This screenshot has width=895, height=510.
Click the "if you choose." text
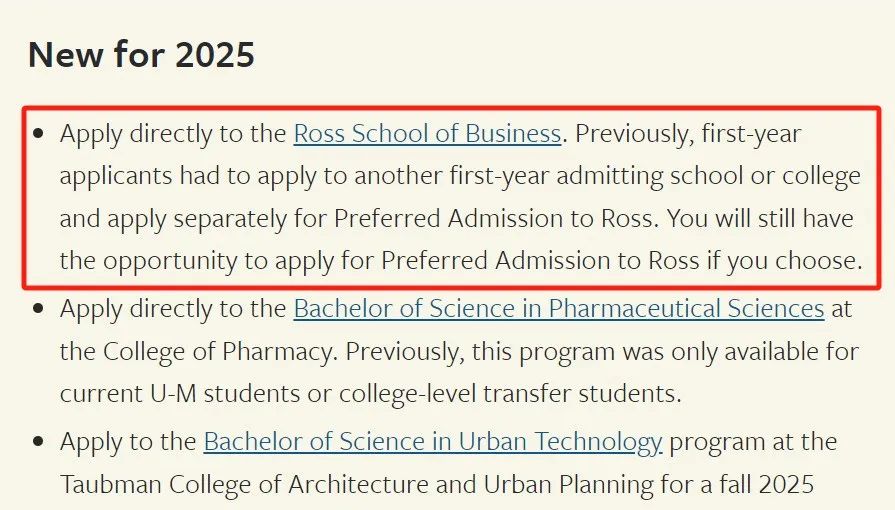(784, 261)
